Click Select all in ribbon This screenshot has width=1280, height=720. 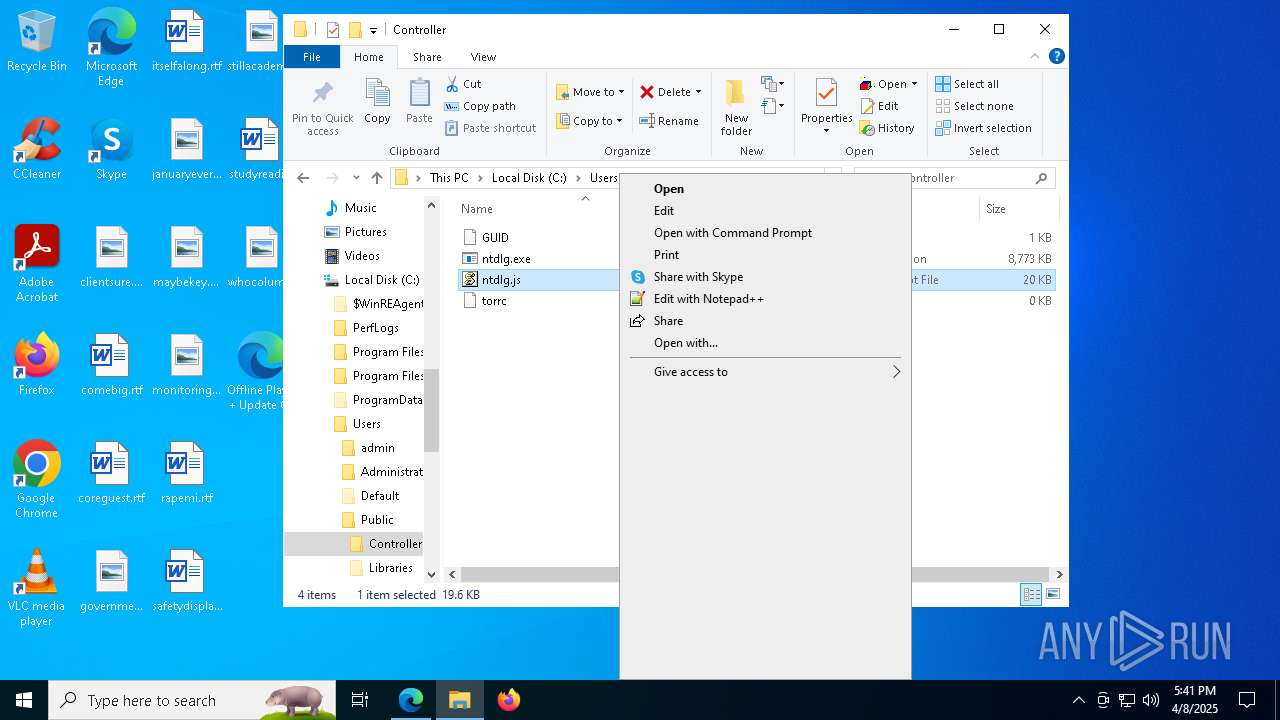click(967, 84)
